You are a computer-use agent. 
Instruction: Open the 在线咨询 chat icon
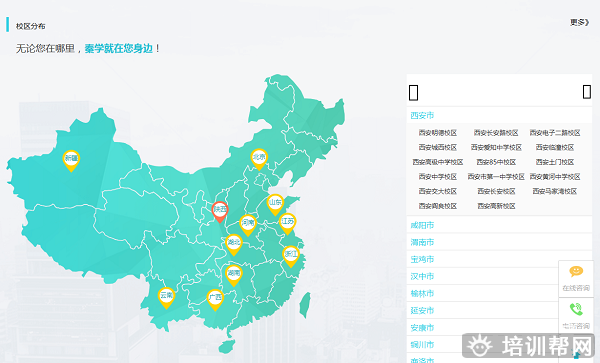click(576, 278)
